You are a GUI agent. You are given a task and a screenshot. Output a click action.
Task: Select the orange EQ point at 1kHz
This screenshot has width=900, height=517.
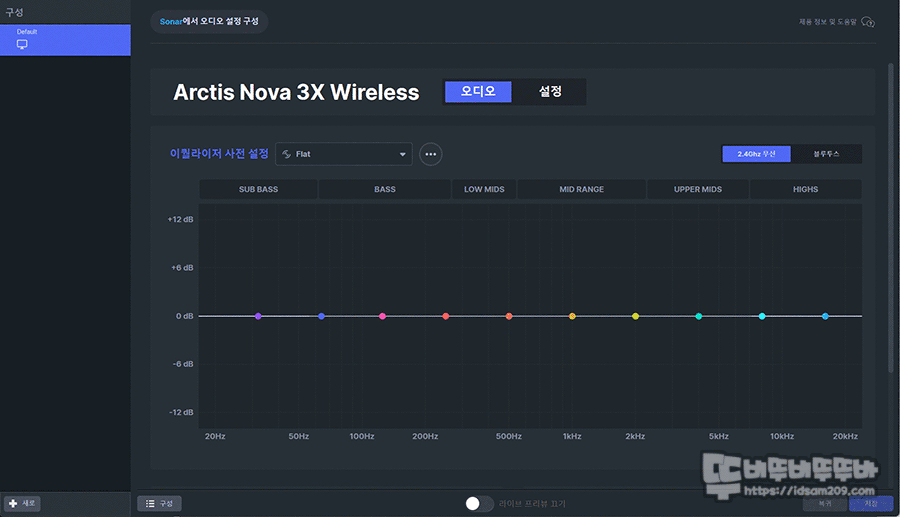572,316
